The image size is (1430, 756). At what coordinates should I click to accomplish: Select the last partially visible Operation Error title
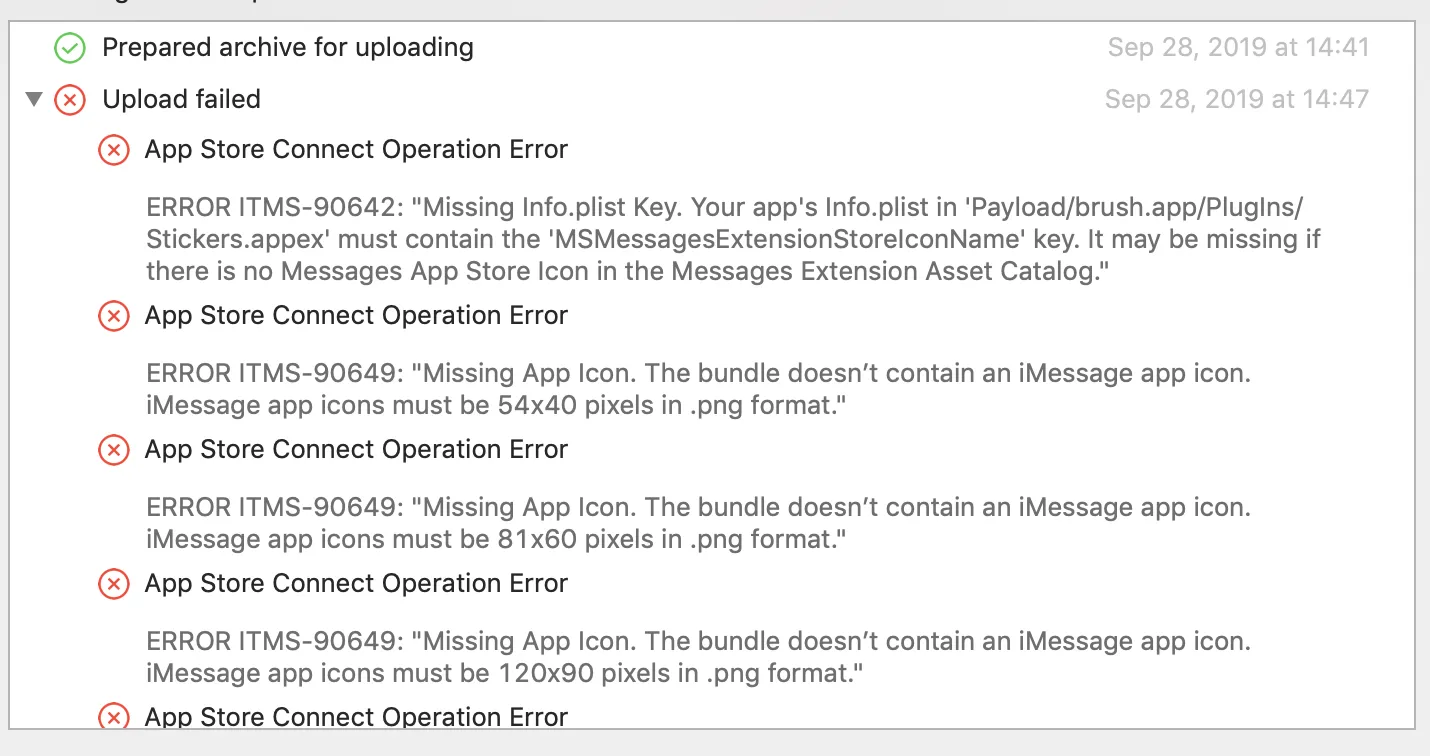click(356, 717)
